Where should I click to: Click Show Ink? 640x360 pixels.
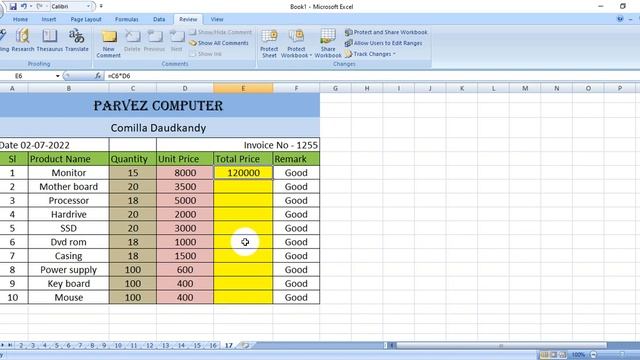click(x=205, y=54)
